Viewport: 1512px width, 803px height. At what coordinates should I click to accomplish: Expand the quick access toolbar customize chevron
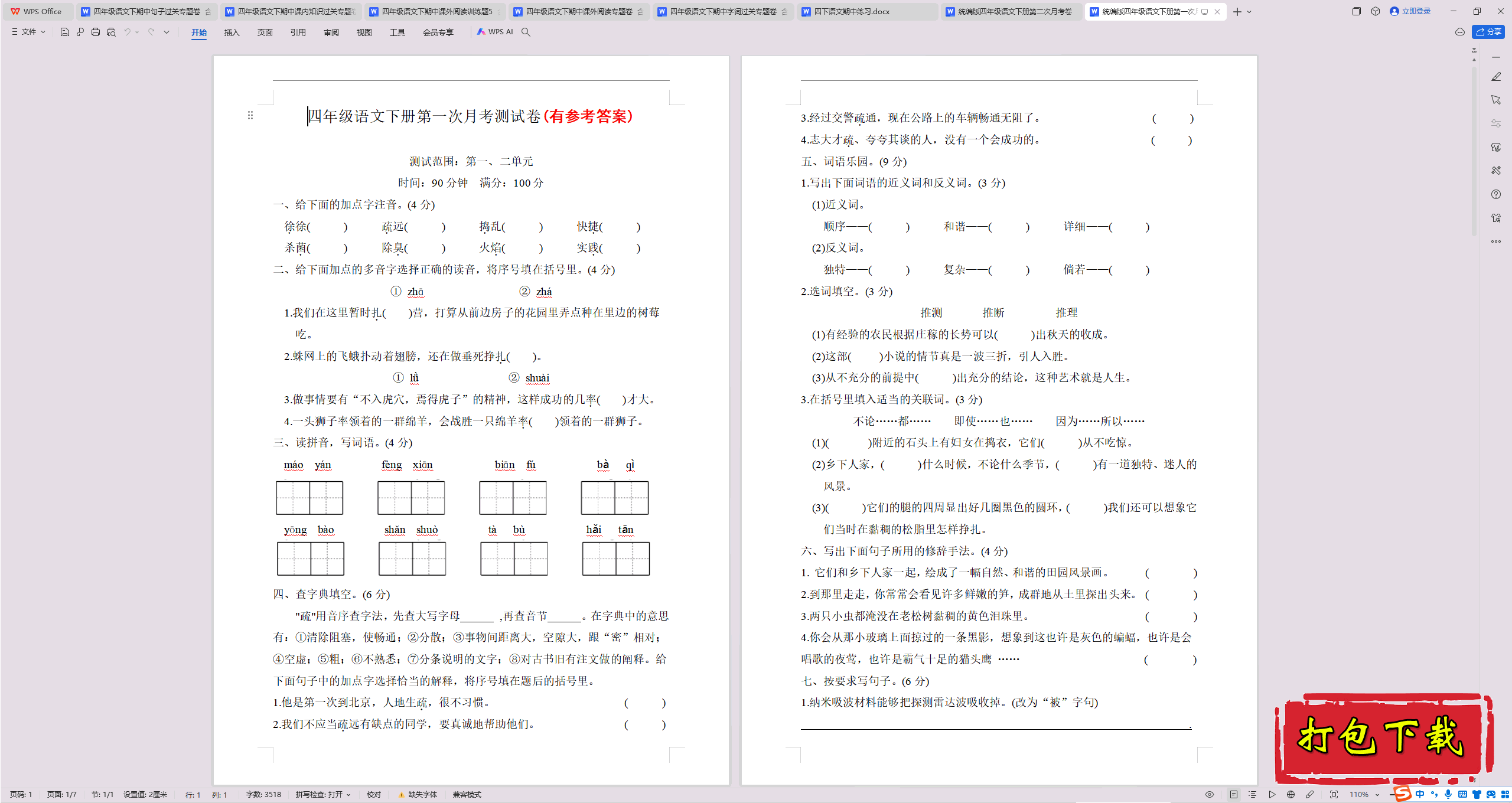click(x=167, y=32)
